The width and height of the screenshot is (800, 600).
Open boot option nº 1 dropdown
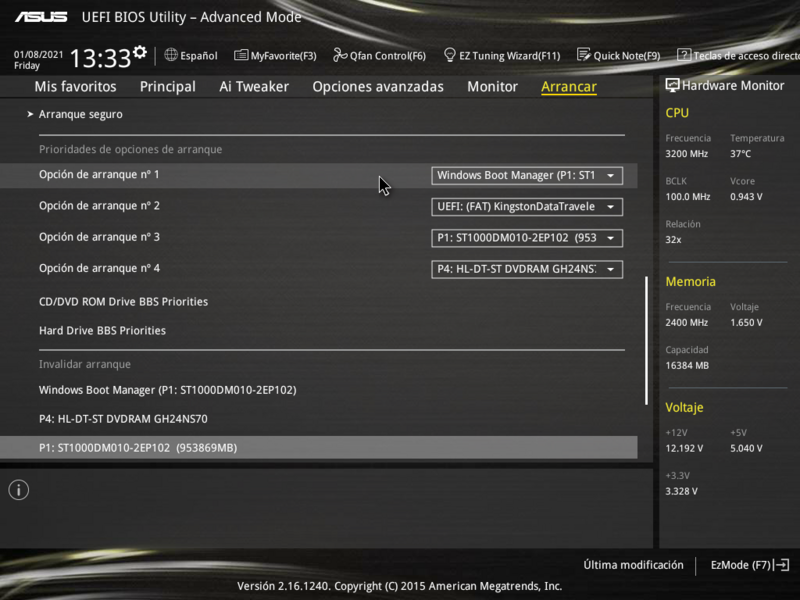click(527, 176)
